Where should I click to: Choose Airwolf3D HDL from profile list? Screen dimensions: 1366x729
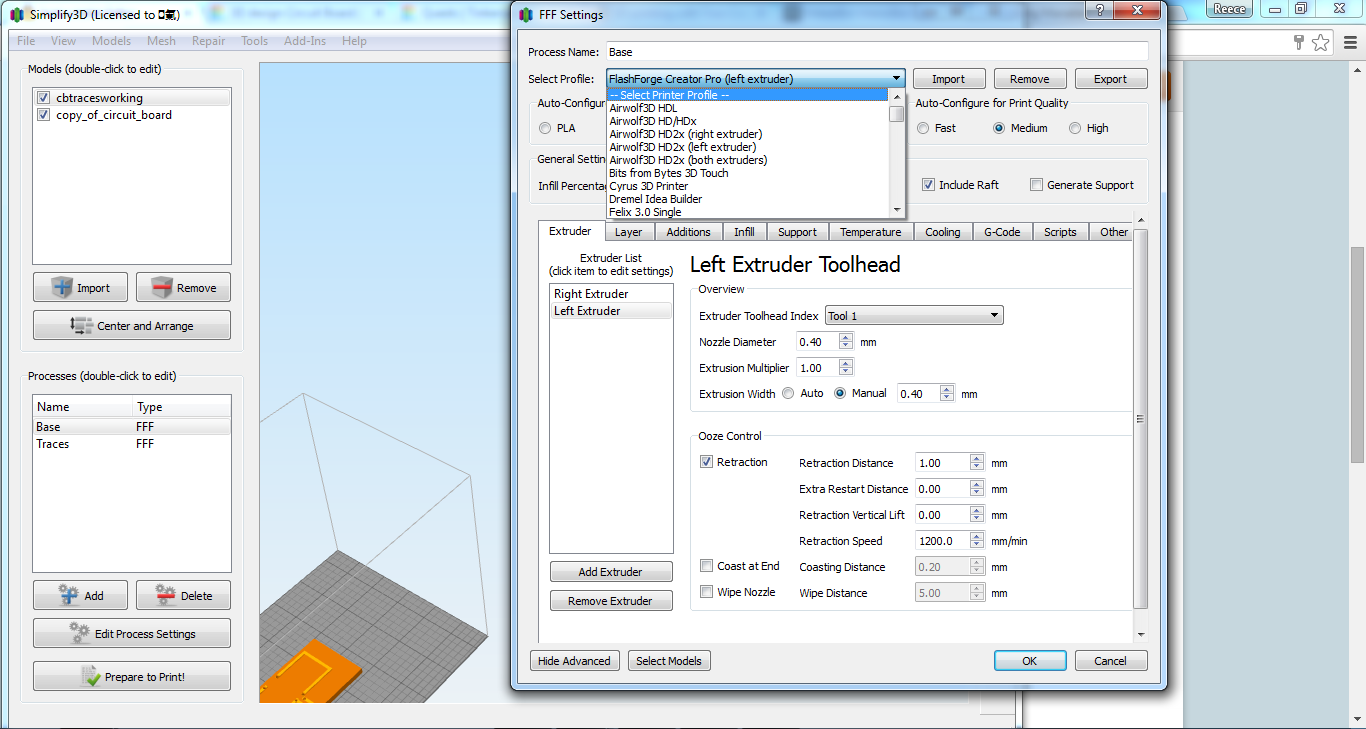pyautogui.click(x=748, y=108)
